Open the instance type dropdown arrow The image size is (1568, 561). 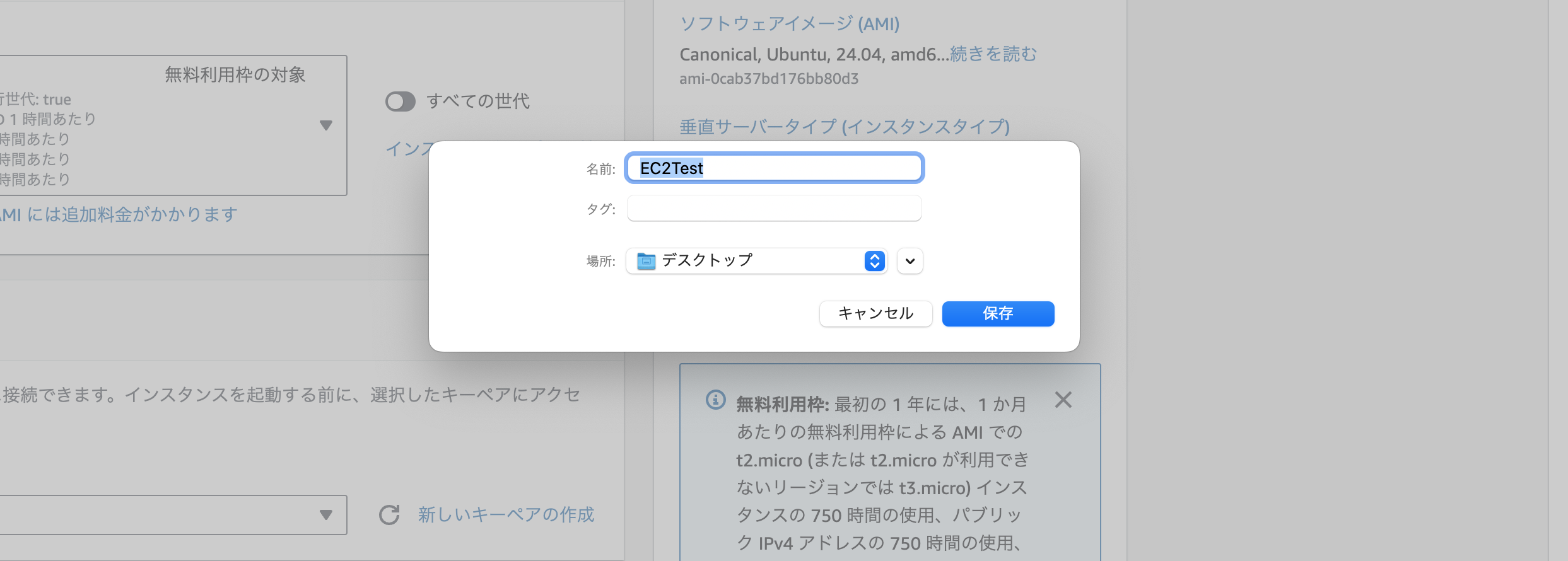tap(326, 125)
